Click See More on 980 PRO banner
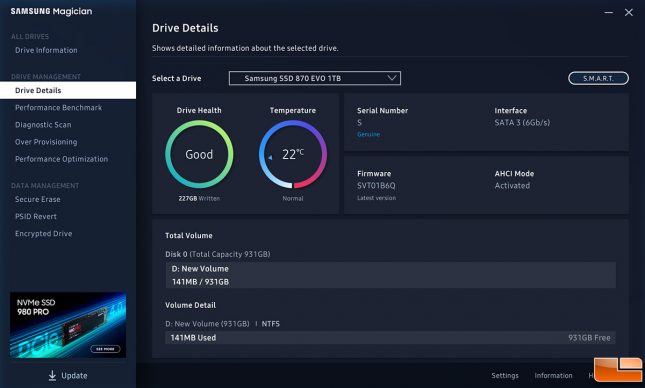 [105, 349]
